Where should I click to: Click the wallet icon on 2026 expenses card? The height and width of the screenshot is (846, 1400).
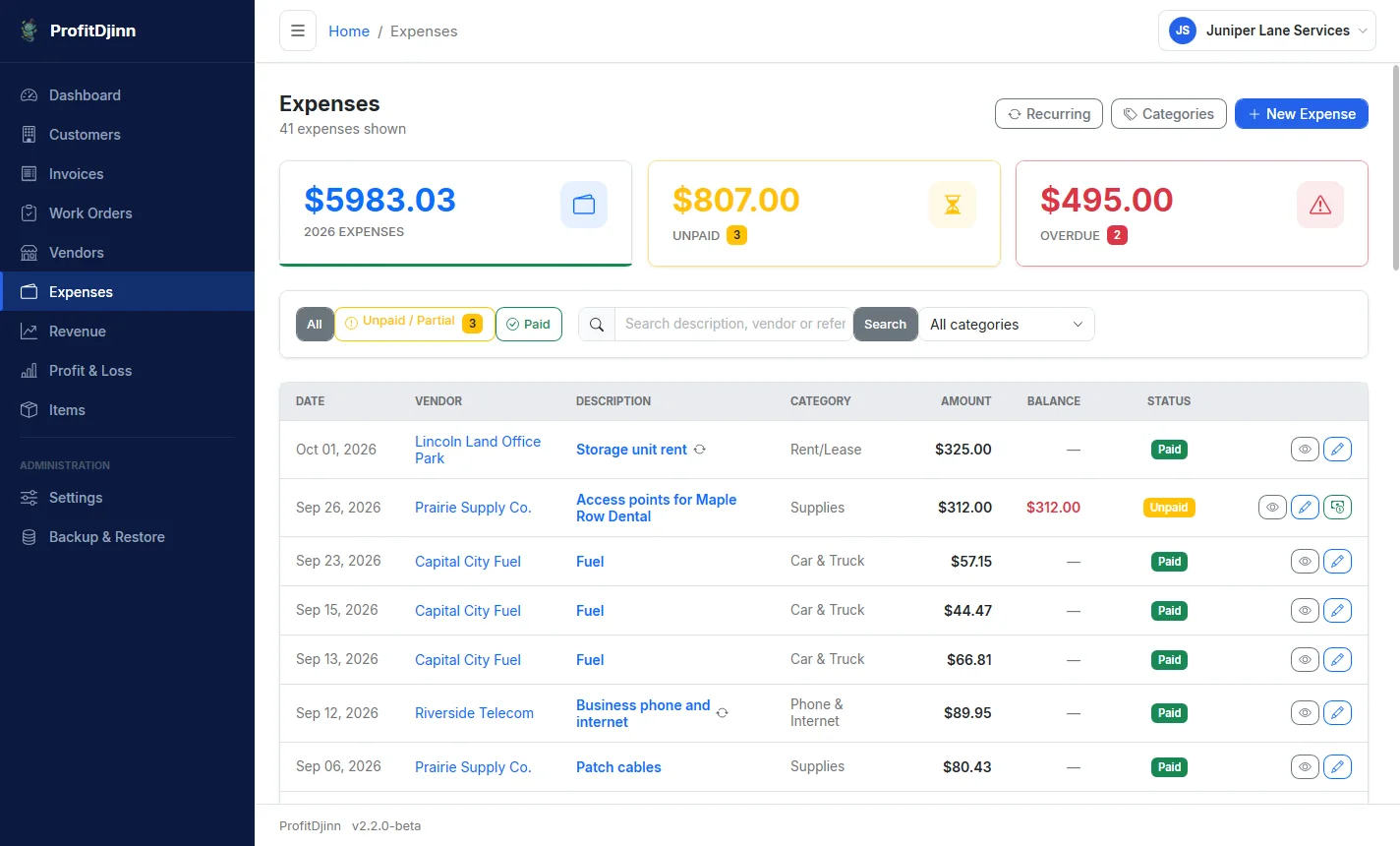click(x=584, y=205)
